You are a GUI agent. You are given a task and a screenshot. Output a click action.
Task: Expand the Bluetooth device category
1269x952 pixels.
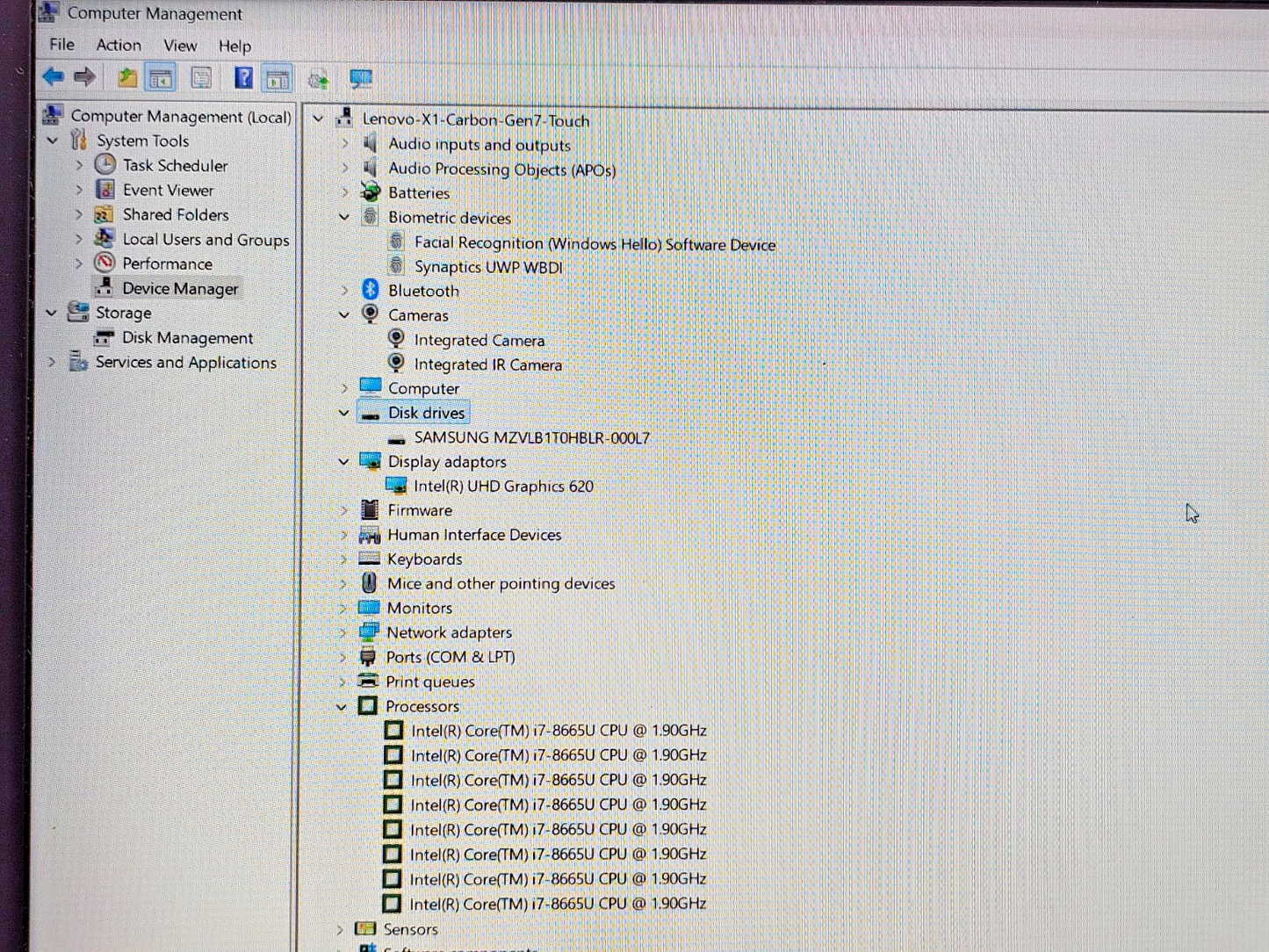click(x=345, y=291)
